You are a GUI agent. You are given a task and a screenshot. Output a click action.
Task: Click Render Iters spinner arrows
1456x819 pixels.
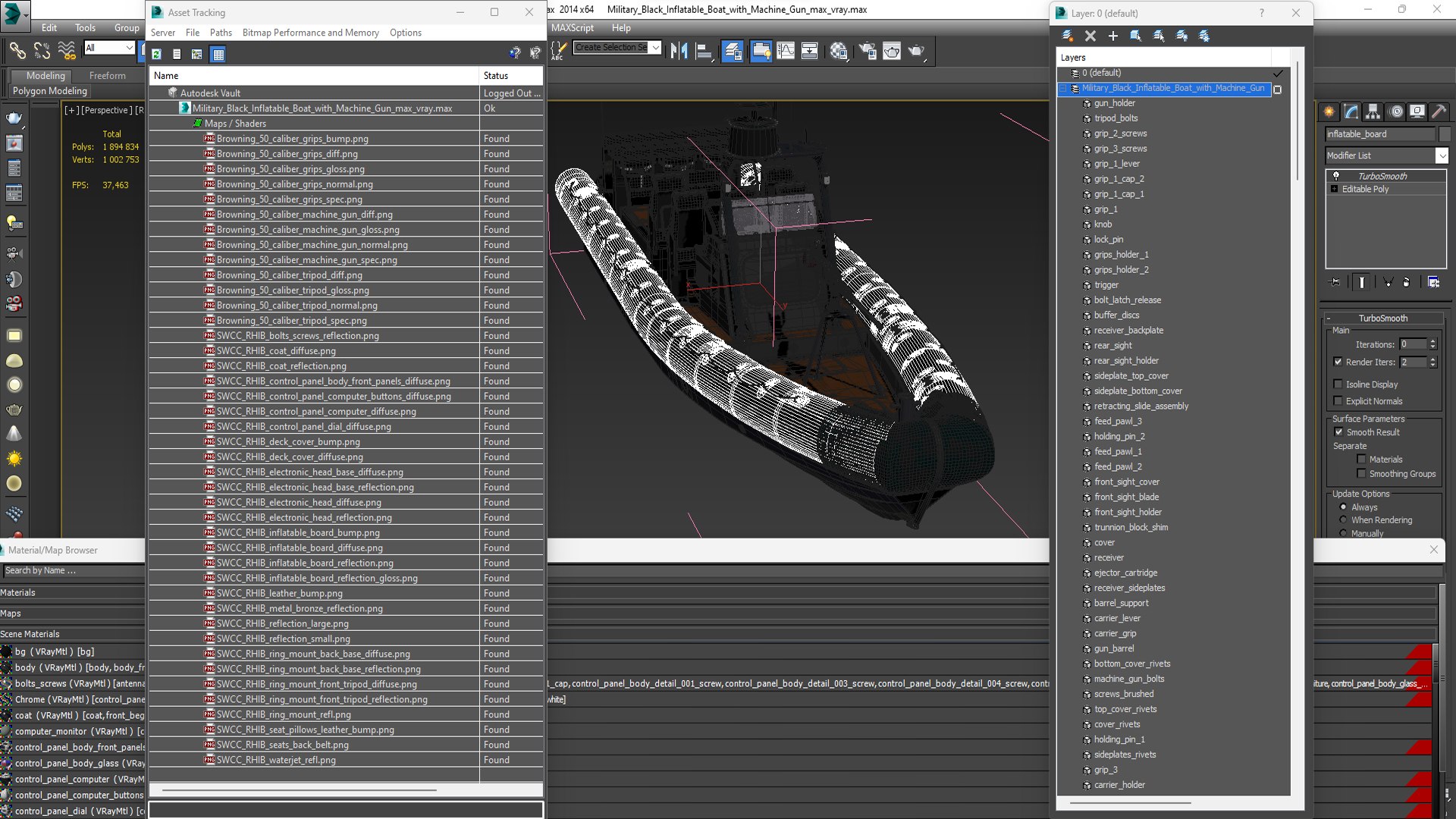1432,362
